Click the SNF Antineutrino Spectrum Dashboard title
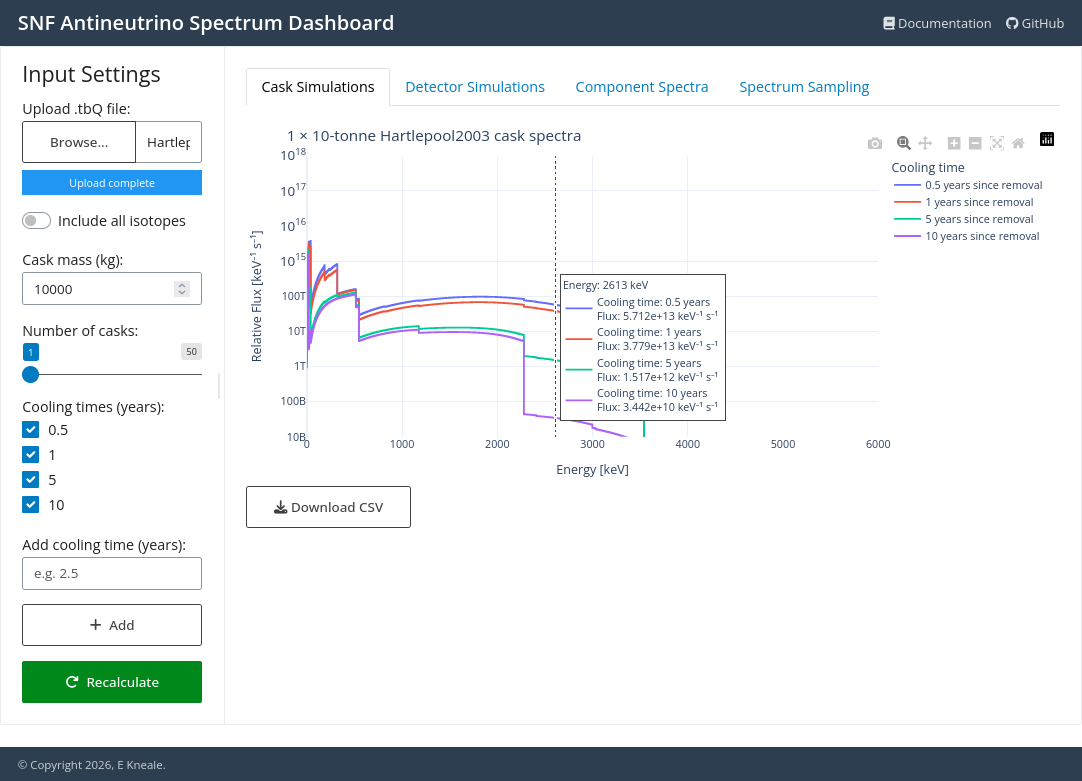This screenshot has height=781, width=1082. (x=206, y=23)
